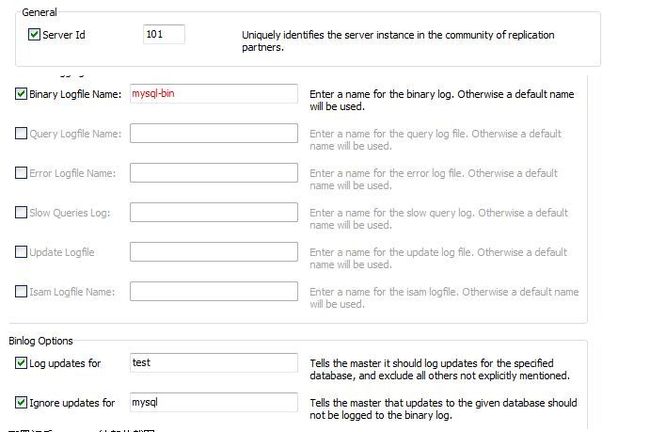
Task: Uncheck the Log updates for checkbox
Action: tap(21, 363)
